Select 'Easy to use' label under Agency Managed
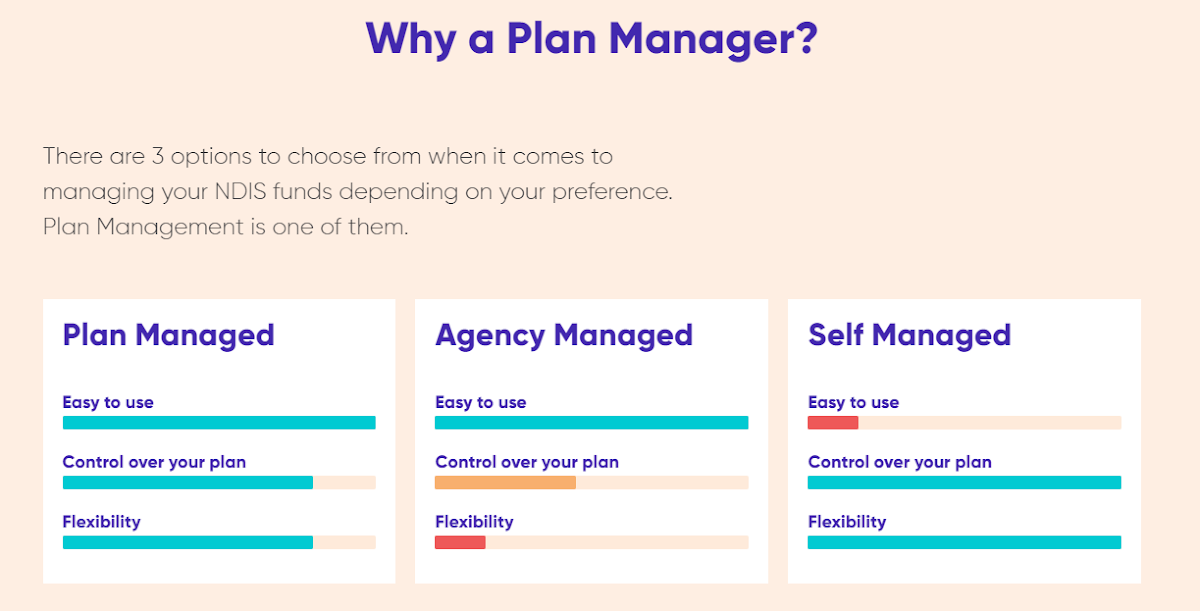This screenshot has height=611, width=1200. (x=480, y=402)
